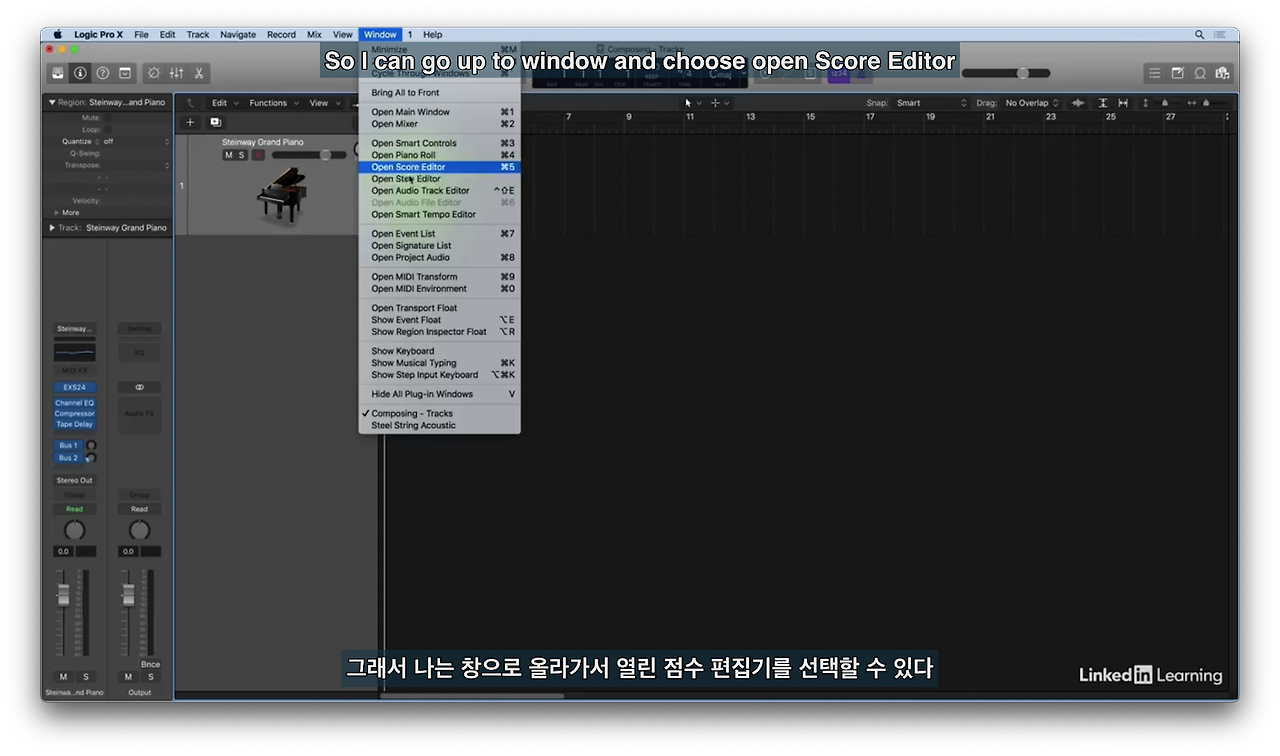Open the Compressor plug-in slot
Screen dimensions: 1280x756
pos(74,413)
